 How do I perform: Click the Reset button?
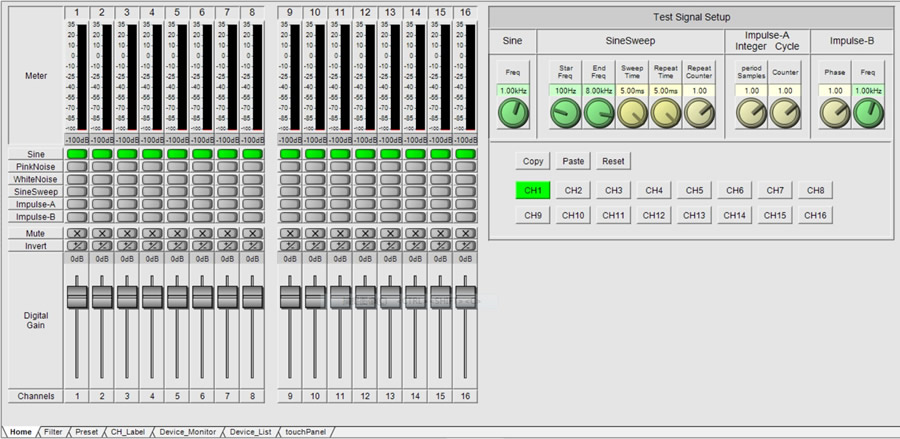click(x=613, y=161)
